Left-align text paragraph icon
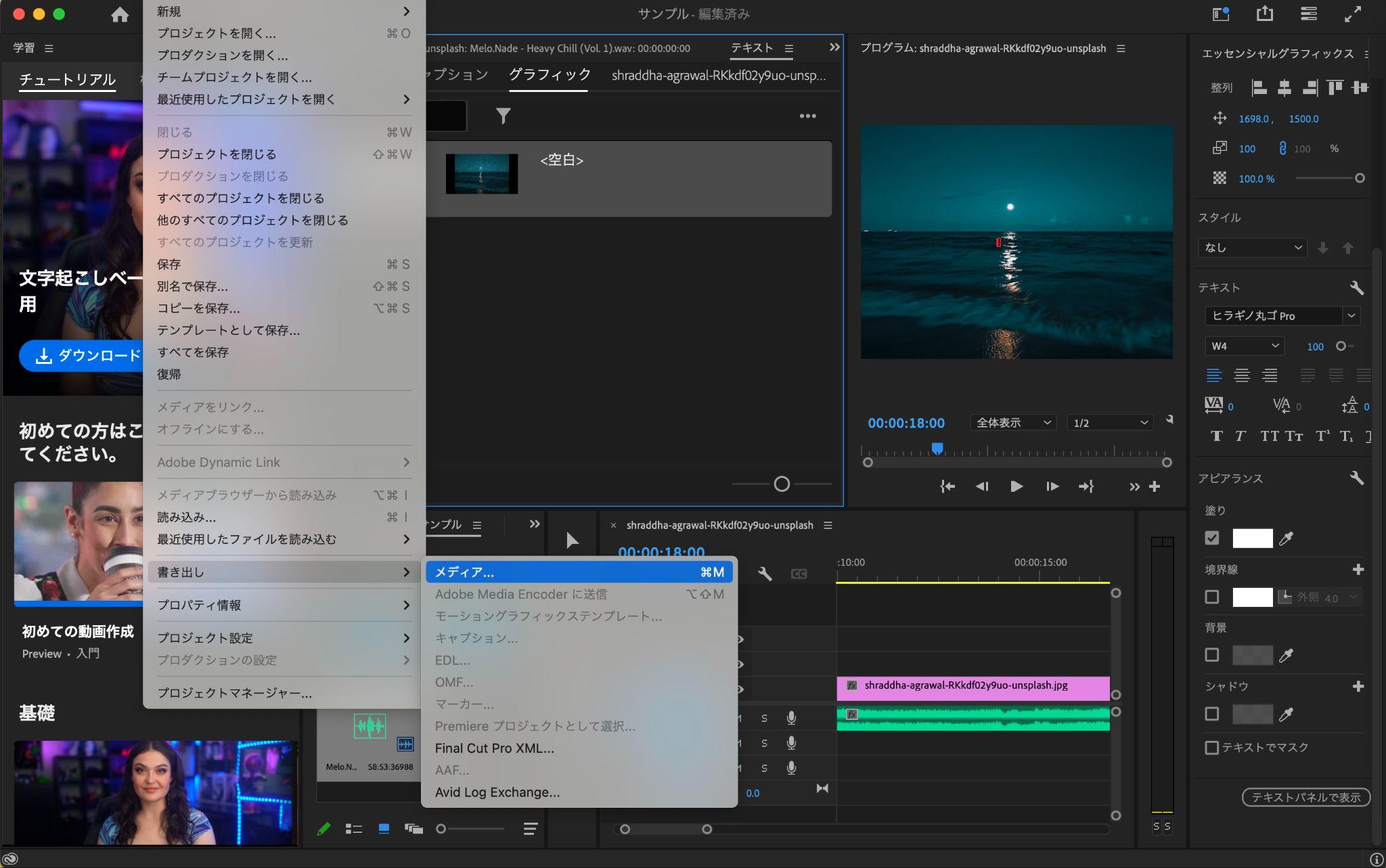 point(1214,375)
